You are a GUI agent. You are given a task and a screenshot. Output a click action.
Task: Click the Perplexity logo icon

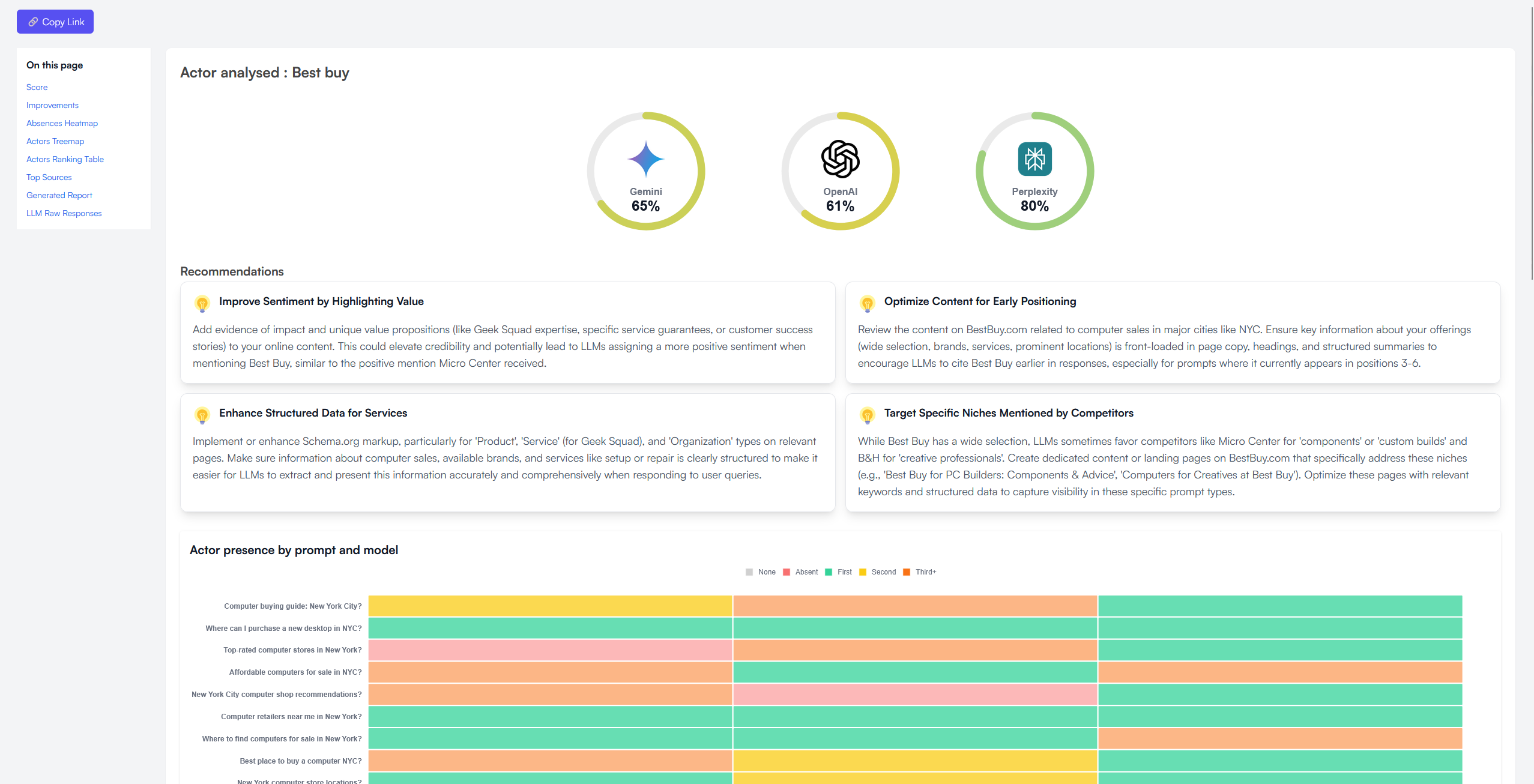click(1034, 159)
